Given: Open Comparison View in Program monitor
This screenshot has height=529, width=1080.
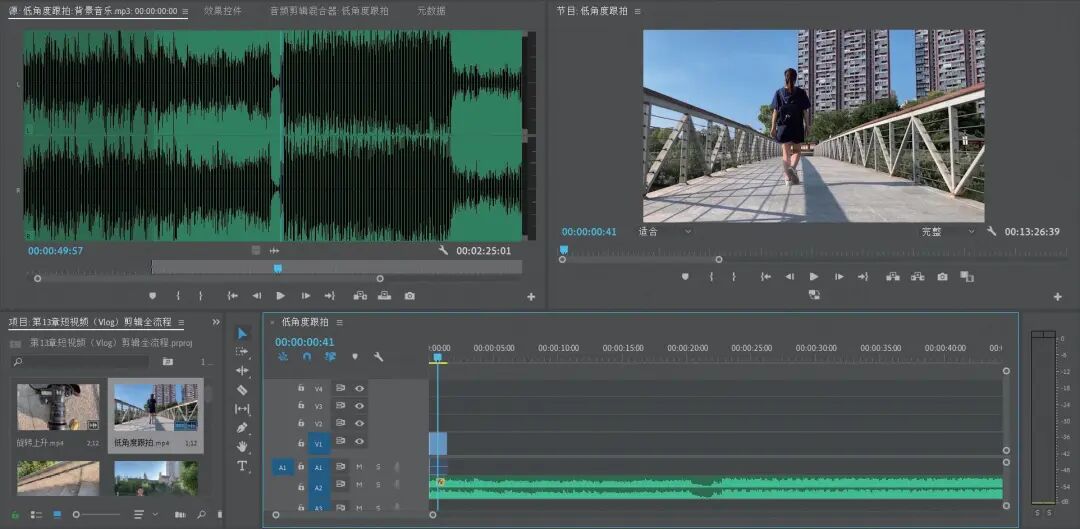Looking at the screenshot, I should (967, 277).
